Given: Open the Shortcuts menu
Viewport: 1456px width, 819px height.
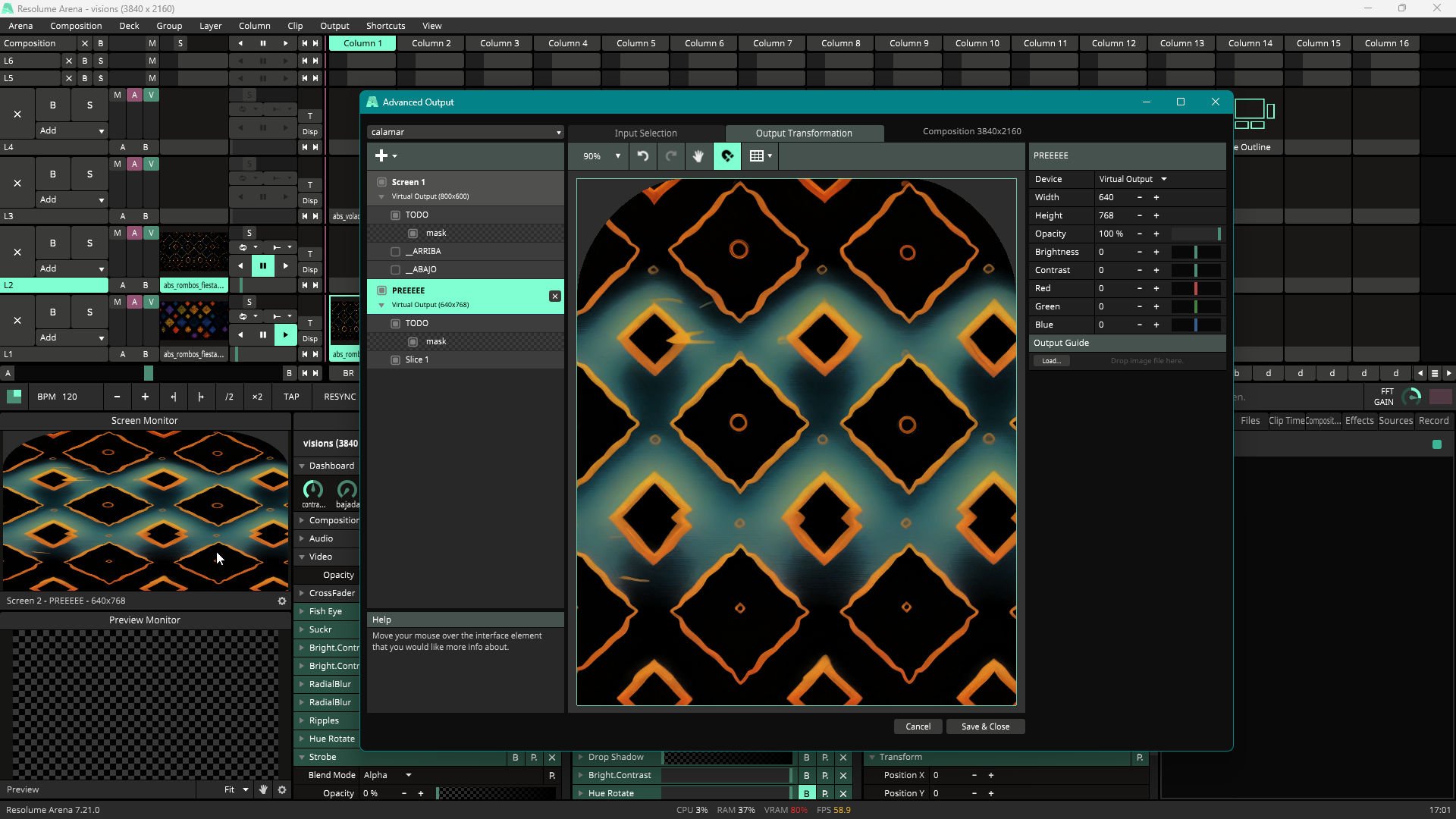Looking at the screenshot, I should click(x=385, y=26).
